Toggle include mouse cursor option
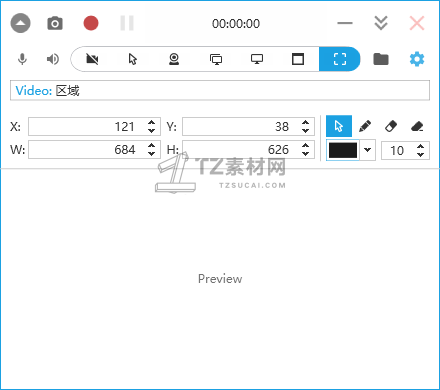 [133, 59]
